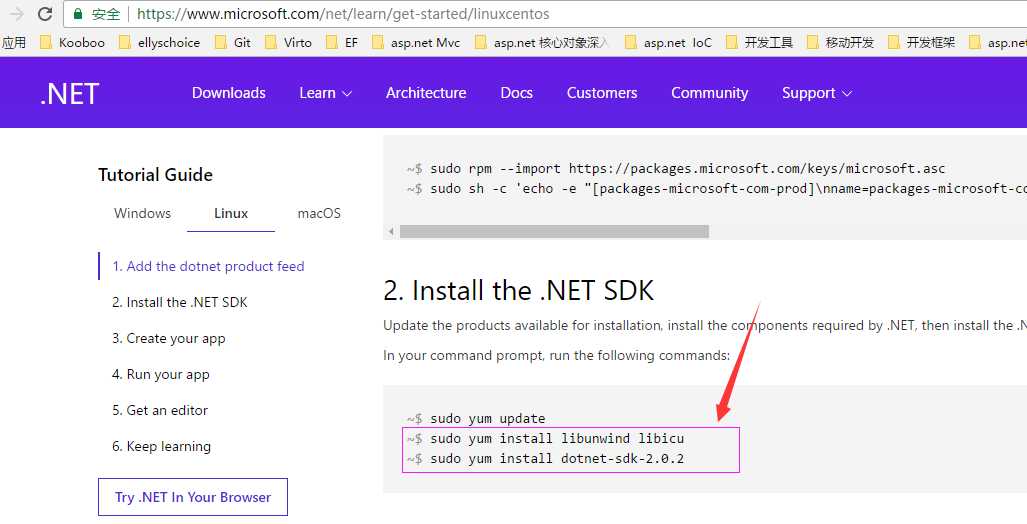Go to step 4 Run your app

[x=160, y=375]
